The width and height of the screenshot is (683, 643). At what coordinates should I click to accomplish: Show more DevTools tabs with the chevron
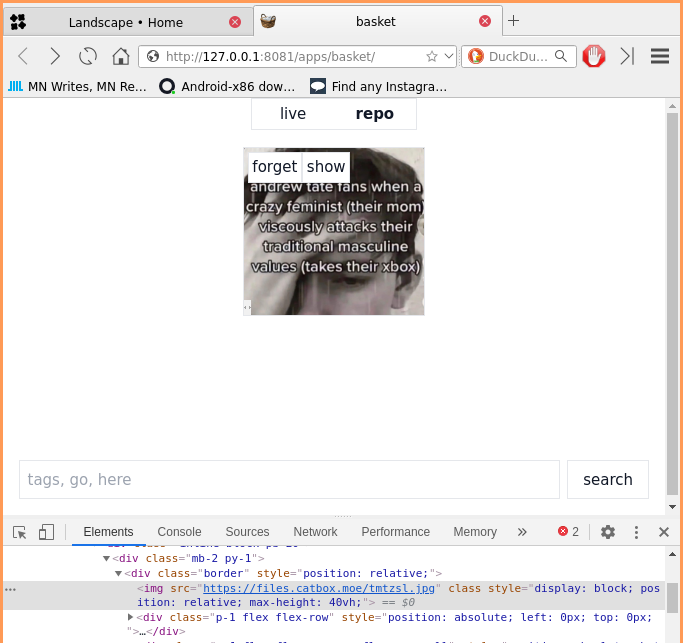click(x=522, y=532)
